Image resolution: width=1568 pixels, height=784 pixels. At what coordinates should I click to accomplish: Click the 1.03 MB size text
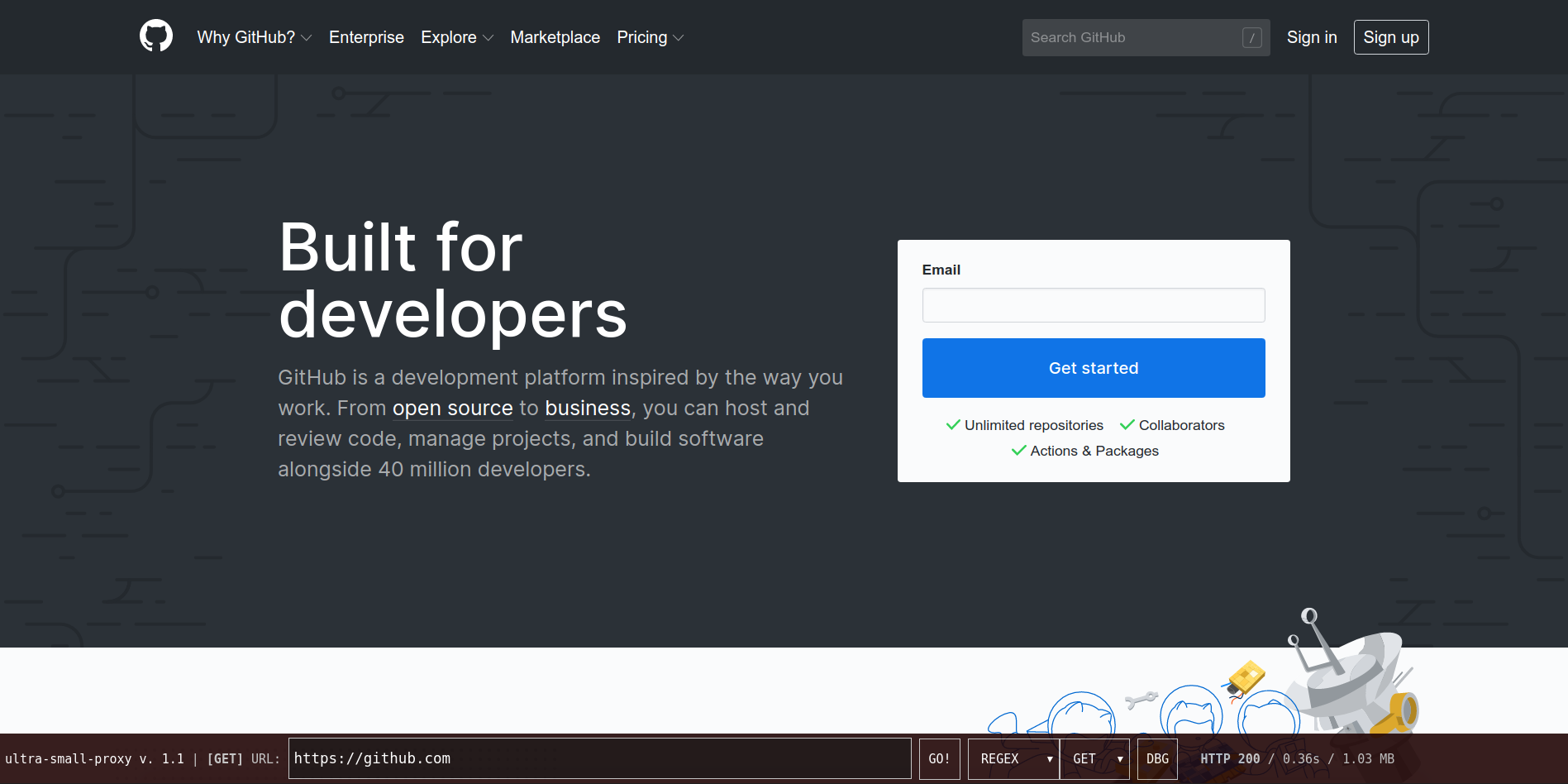pos(1368,758)
